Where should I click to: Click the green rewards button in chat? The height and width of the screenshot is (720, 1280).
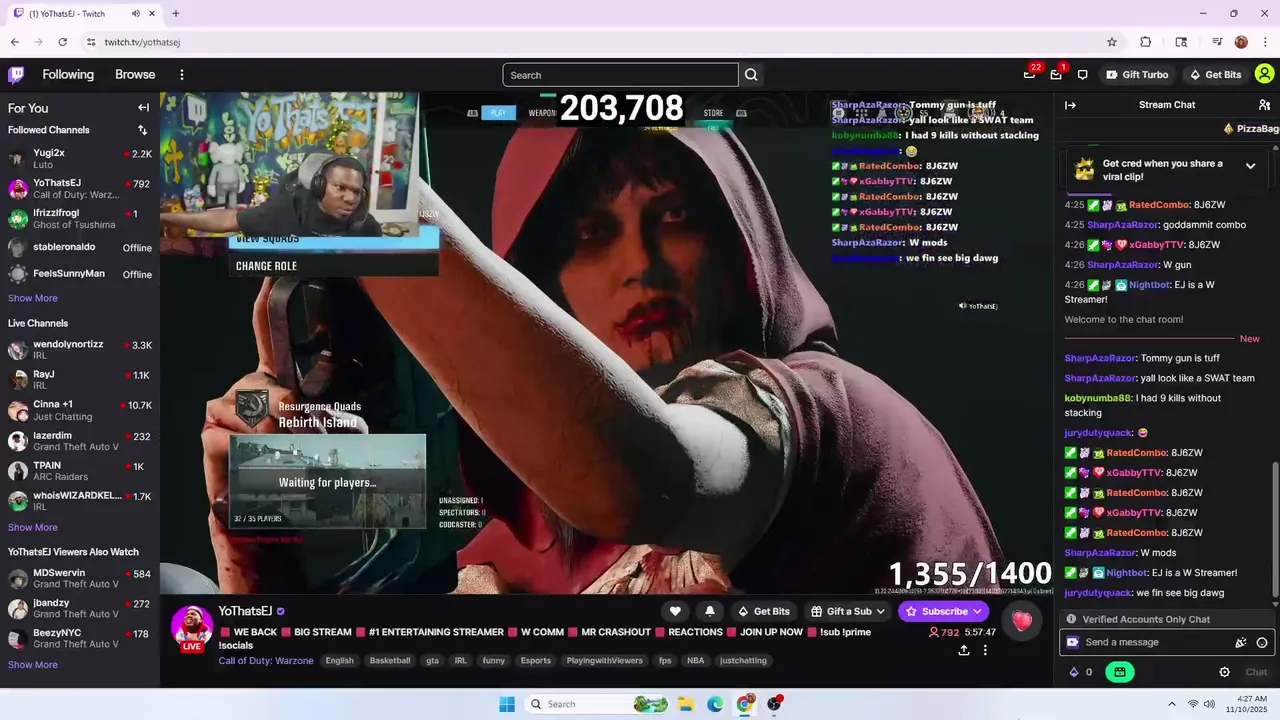1119,672
